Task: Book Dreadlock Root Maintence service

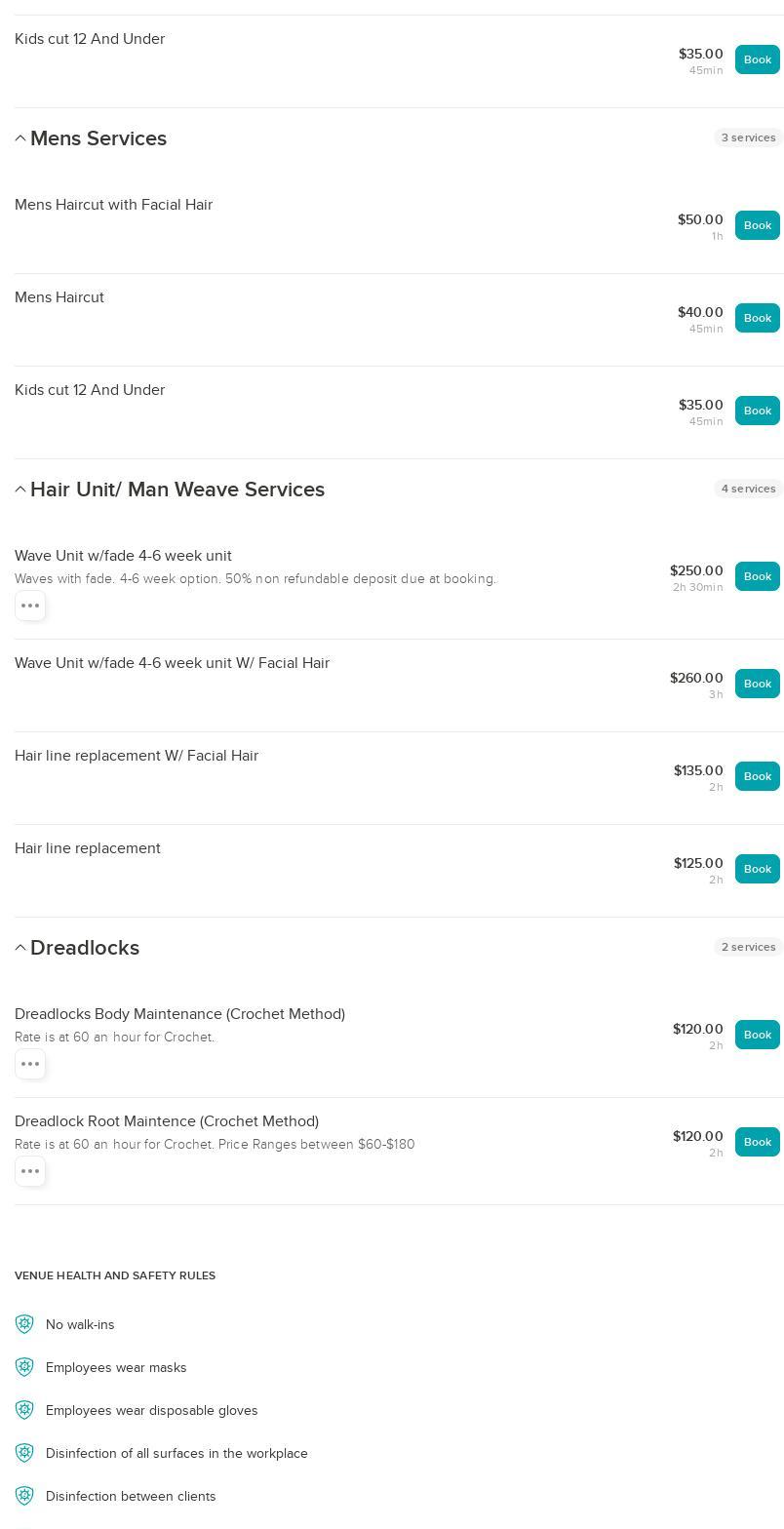Action: 758,1142
